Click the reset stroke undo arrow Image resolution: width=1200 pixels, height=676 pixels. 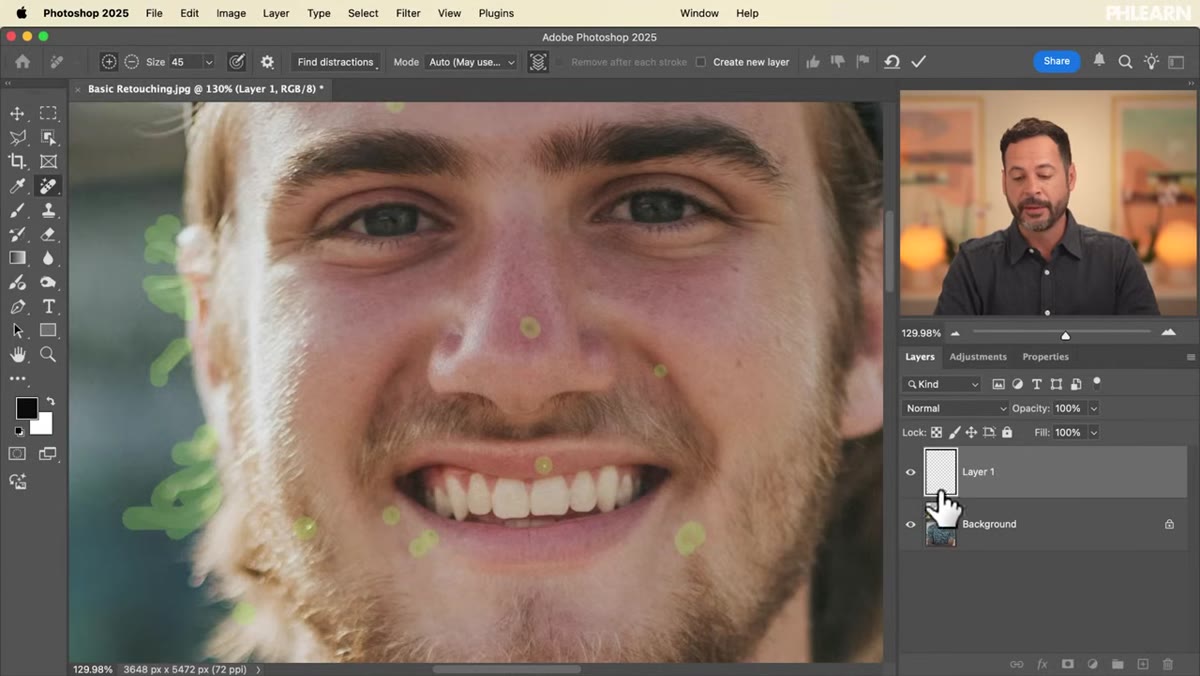coord(892,62)
